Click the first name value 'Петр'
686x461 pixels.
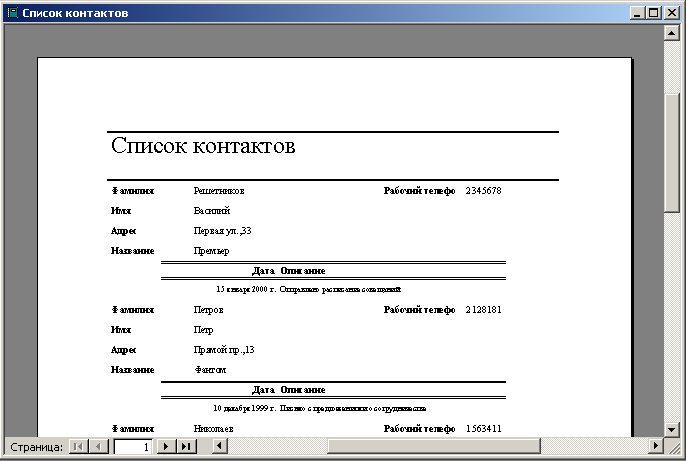(203, 330)
